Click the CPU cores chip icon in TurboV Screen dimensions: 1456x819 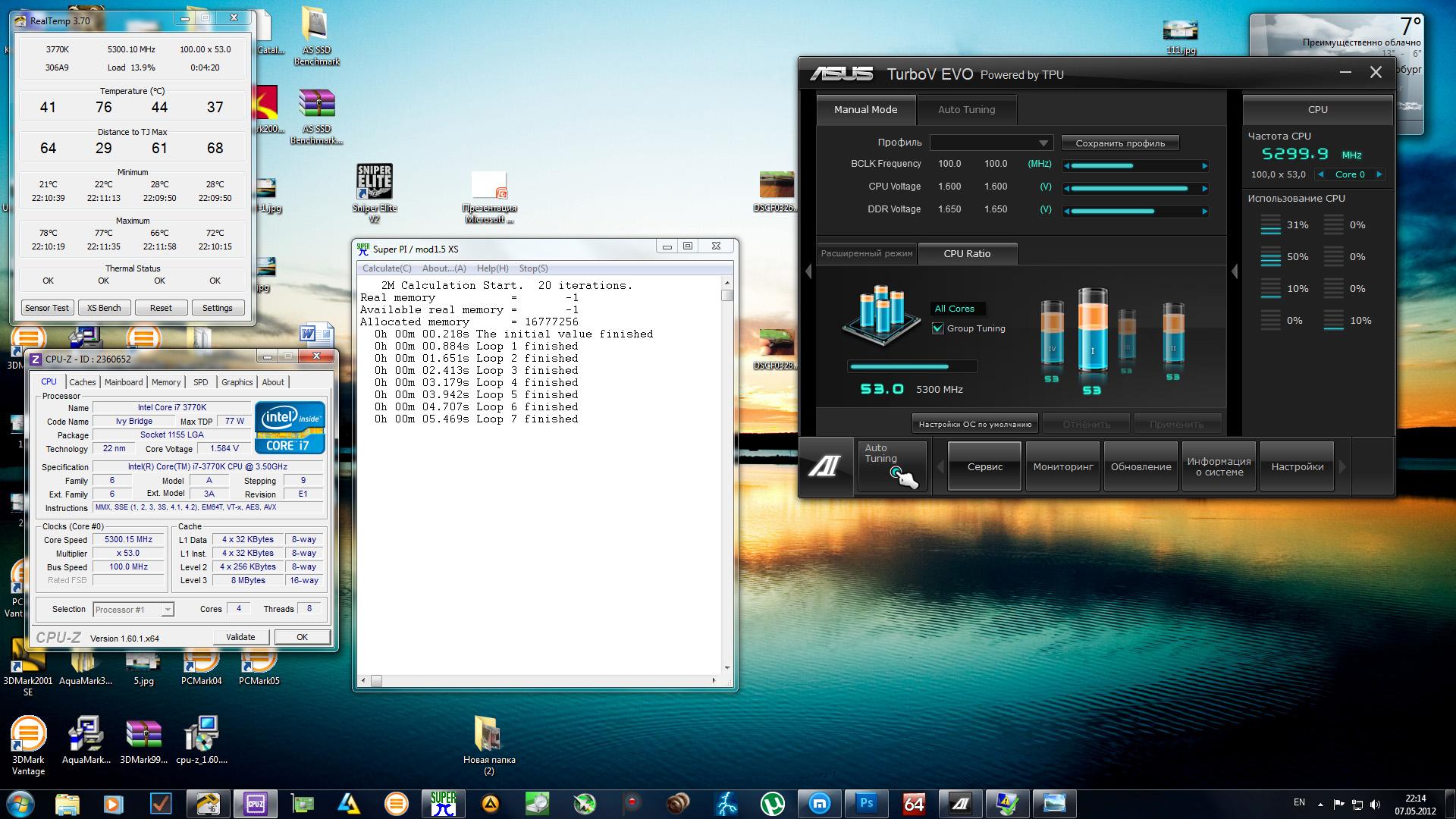click(x=880, y=316)
